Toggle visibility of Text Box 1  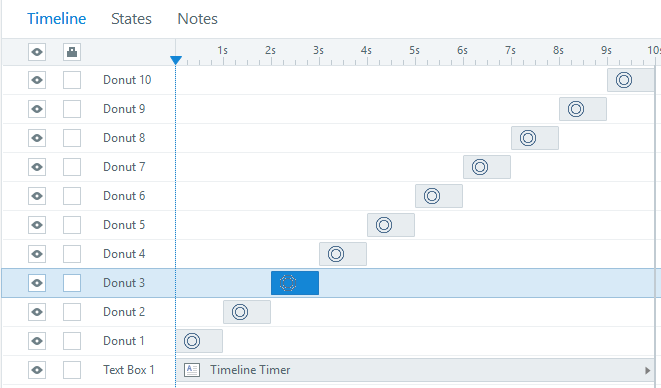37,370
